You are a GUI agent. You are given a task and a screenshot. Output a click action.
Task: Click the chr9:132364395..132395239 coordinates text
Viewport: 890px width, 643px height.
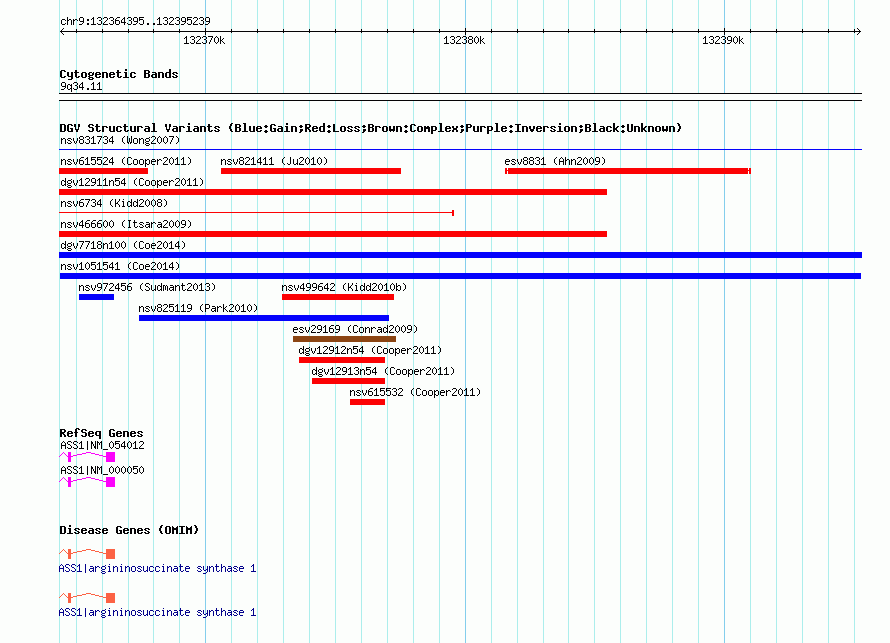(135, 21)
